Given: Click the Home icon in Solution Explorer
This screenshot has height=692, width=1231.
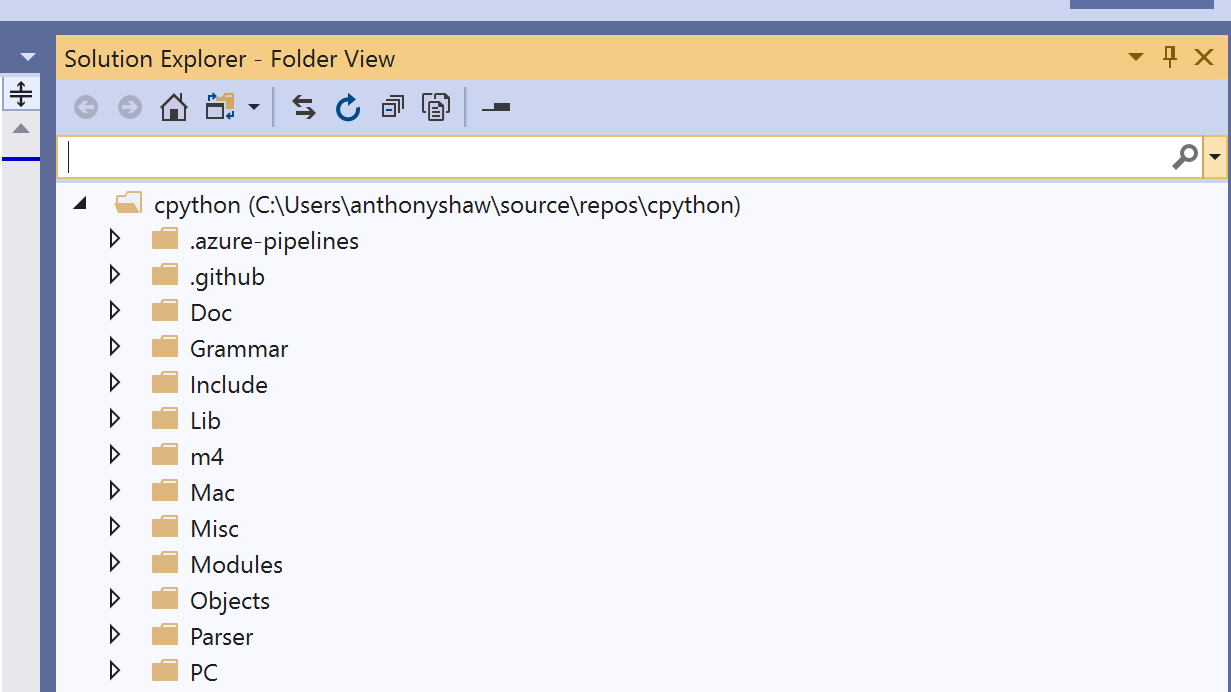Looking at the screenshot, I should 174,107.
